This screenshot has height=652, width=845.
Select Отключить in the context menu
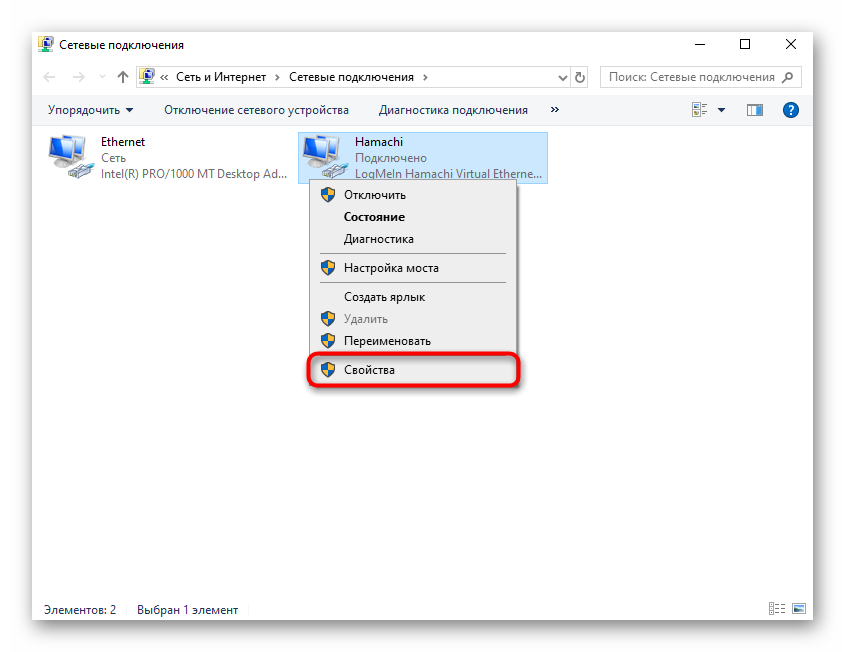413,195
